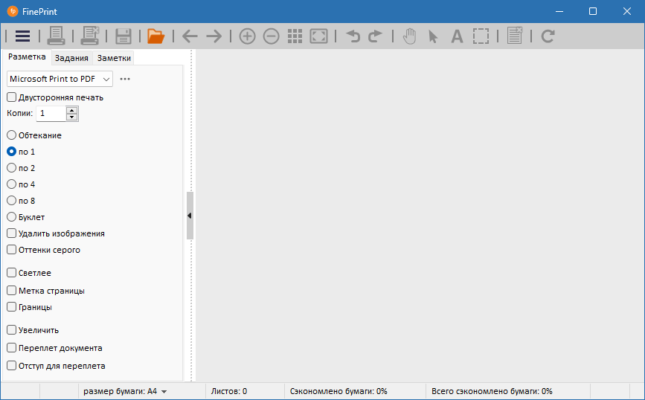Check the Светлее checkbox
The height and width of the screenshot is (400, 645).
(12, 273)
